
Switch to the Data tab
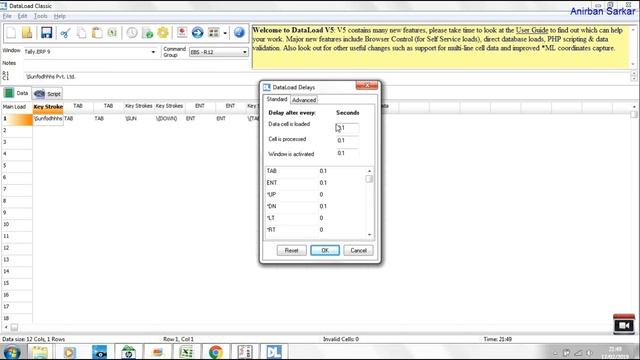[x=17, y=93]
